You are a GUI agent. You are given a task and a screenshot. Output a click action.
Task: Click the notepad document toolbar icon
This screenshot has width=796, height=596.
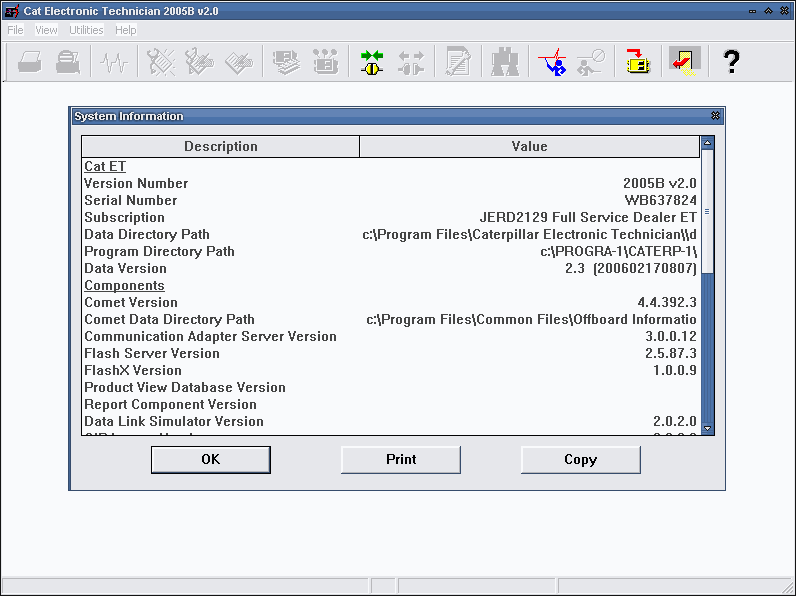tap(458, 62)
